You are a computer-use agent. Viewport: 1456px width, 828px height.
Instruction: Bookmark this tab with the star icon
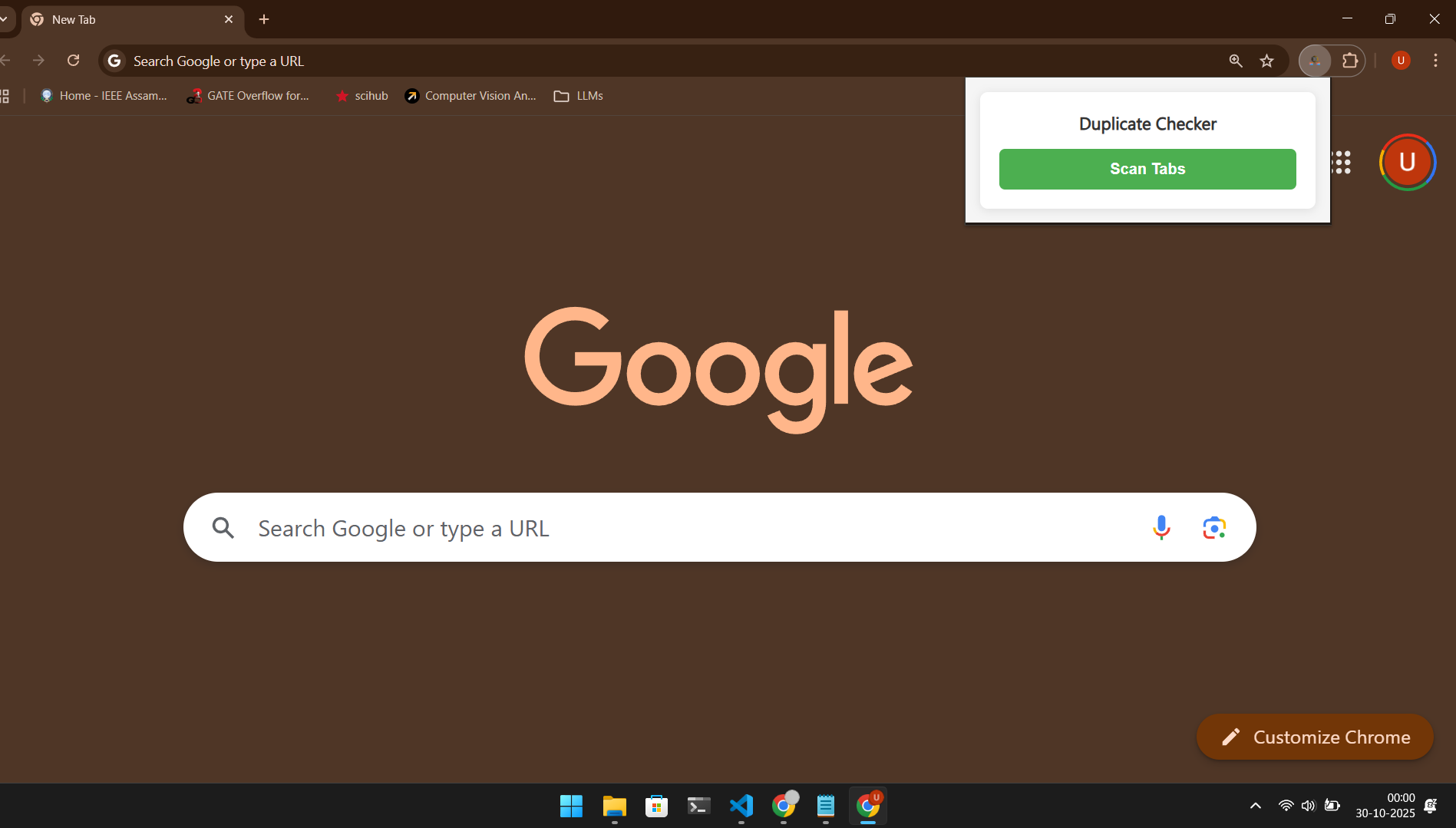click(1266, 61)
